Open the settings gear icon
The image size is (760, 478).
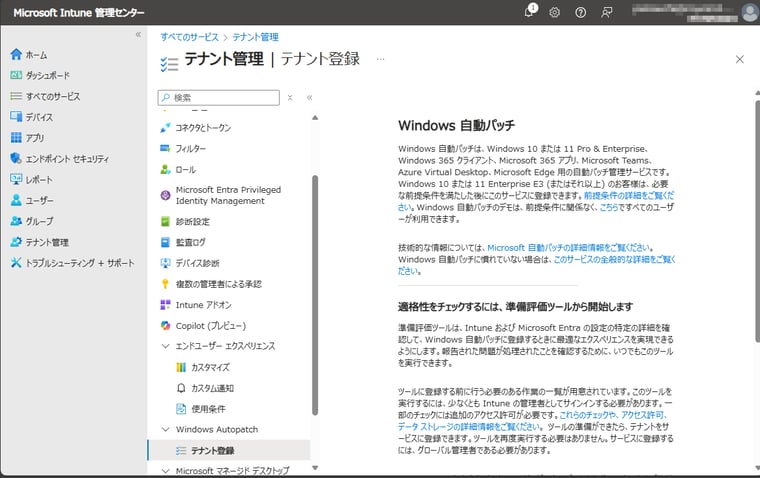pyautogui.click(x=554, y=13)
